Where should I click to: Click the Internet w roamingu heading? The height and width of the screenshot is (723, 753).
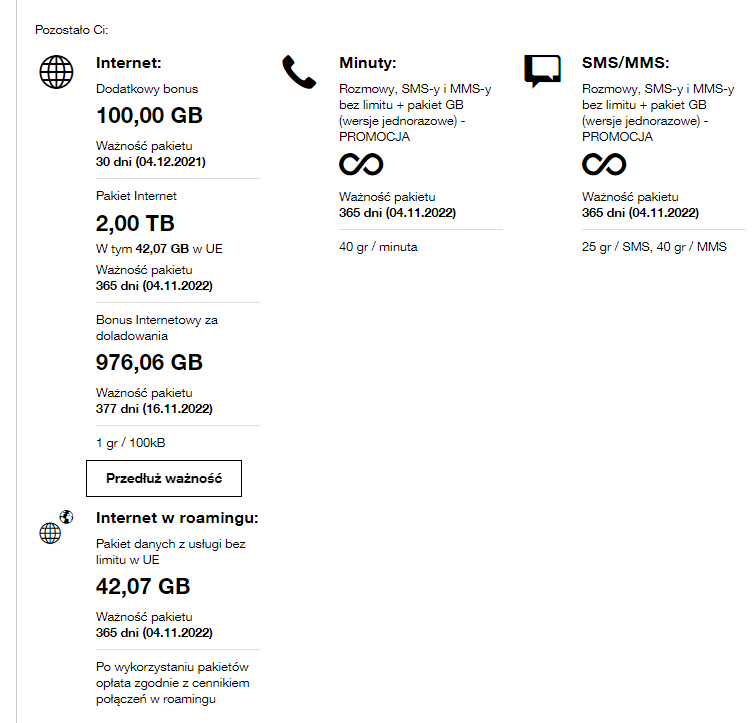coord(177,518)
